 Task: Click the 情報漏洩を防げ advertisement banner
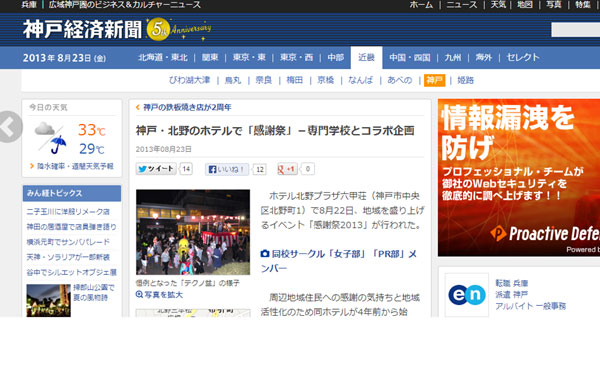point(519,178)
